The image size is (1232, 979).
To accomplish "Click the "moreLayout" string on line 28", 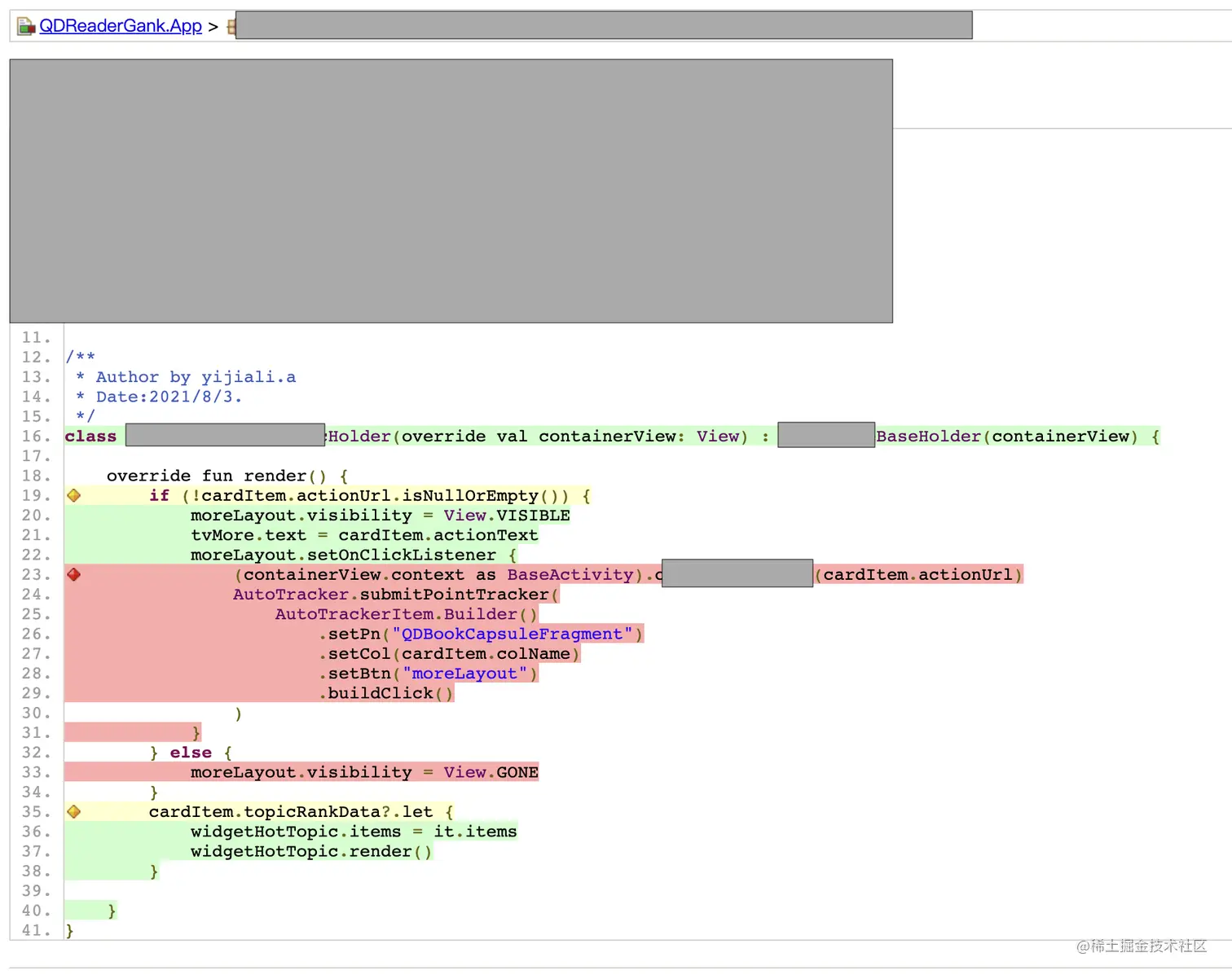I will pos(466,674).
